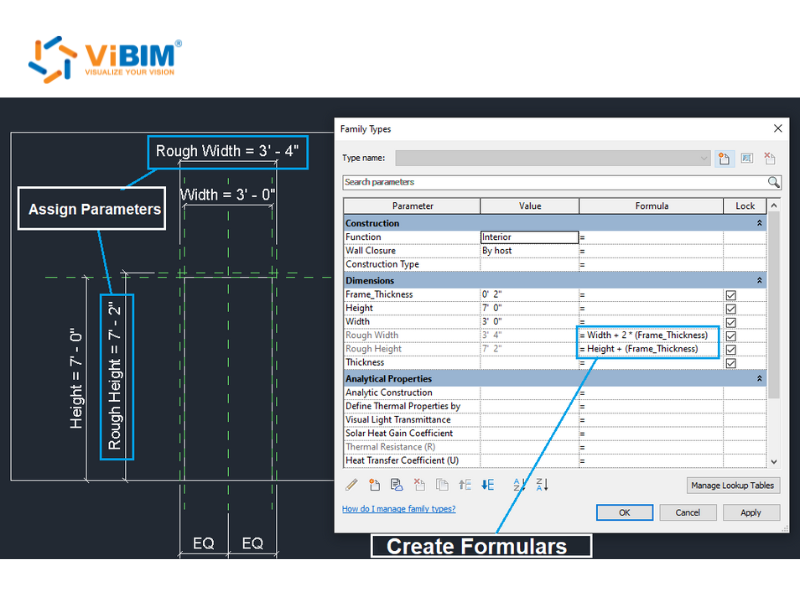Open Manage Lookup Tables
This screenshot has width=800, height=600.
pyautogui.click(x=733, y=486)
